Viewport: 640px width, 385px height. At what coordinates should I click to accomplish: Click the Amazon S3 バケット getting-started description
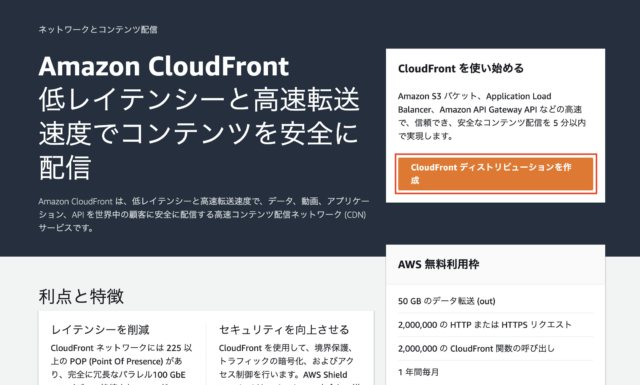(x=492, y=116)
